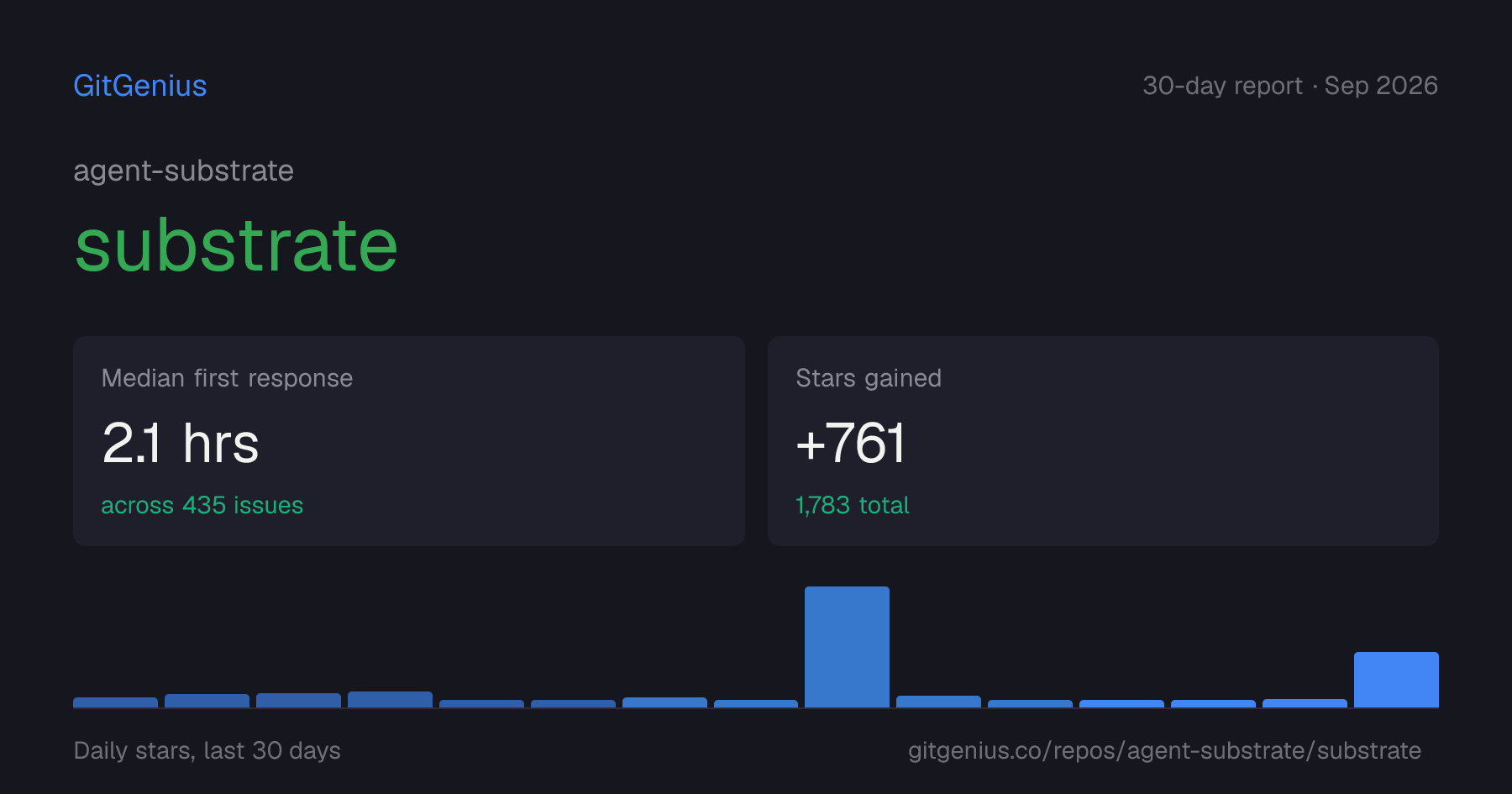Click the second-to-last chart bar

(1305, 703)
